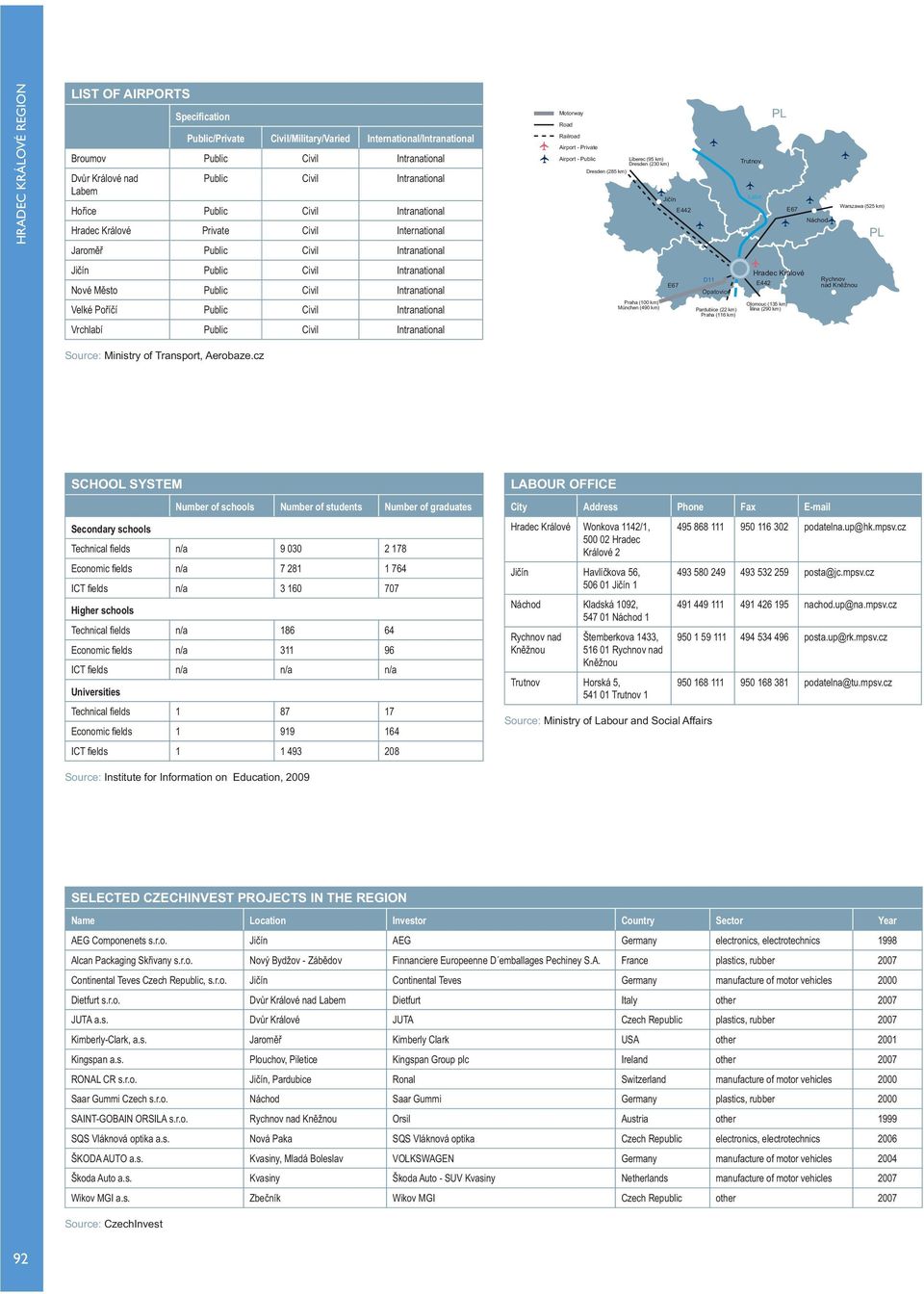Click the 2 178 graduates value
924x1294 pixels.
pos(396,549)
